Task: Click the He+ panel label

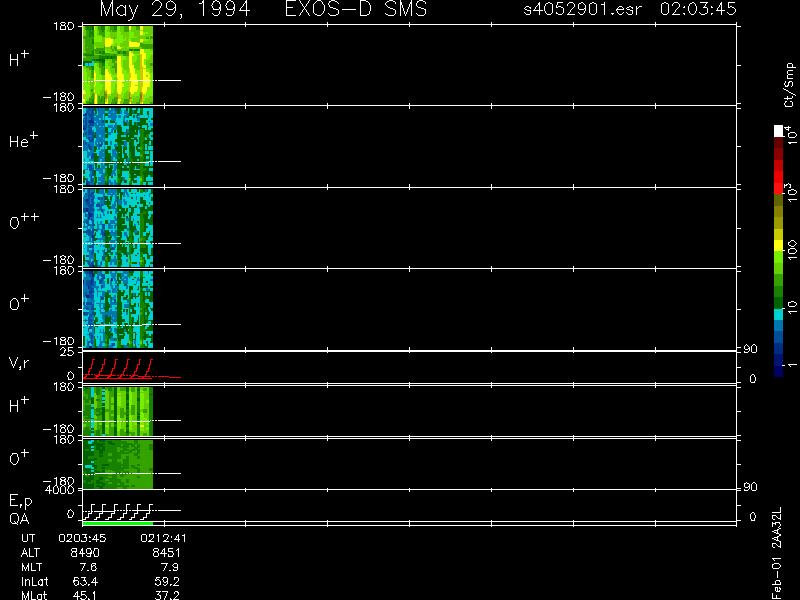Action: pos(23,140)
